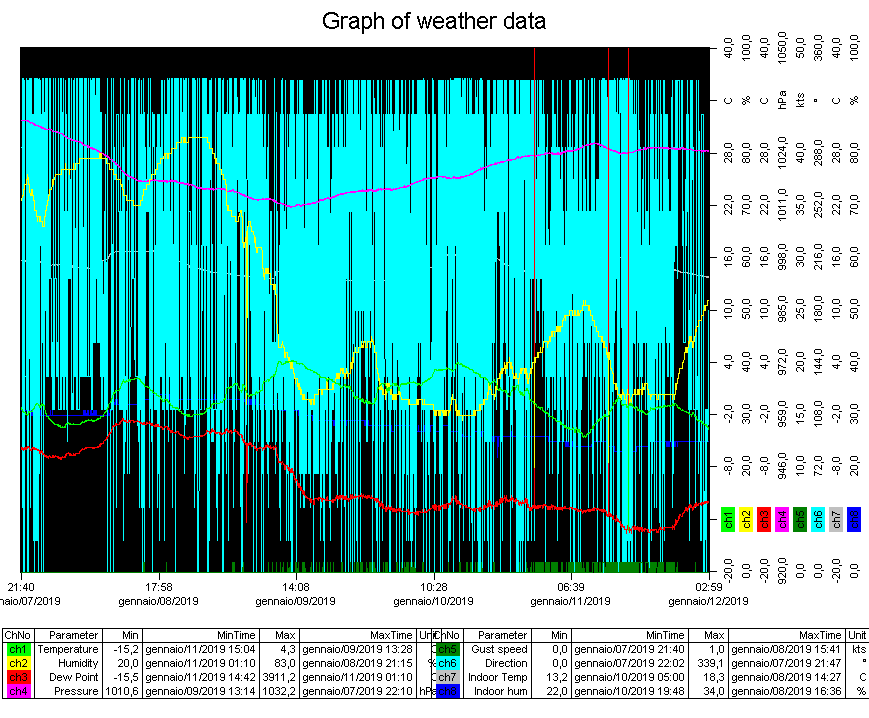Click the Humidity parameter row label
This screenshot has height=718, width=869.
[x=79, y=663]
